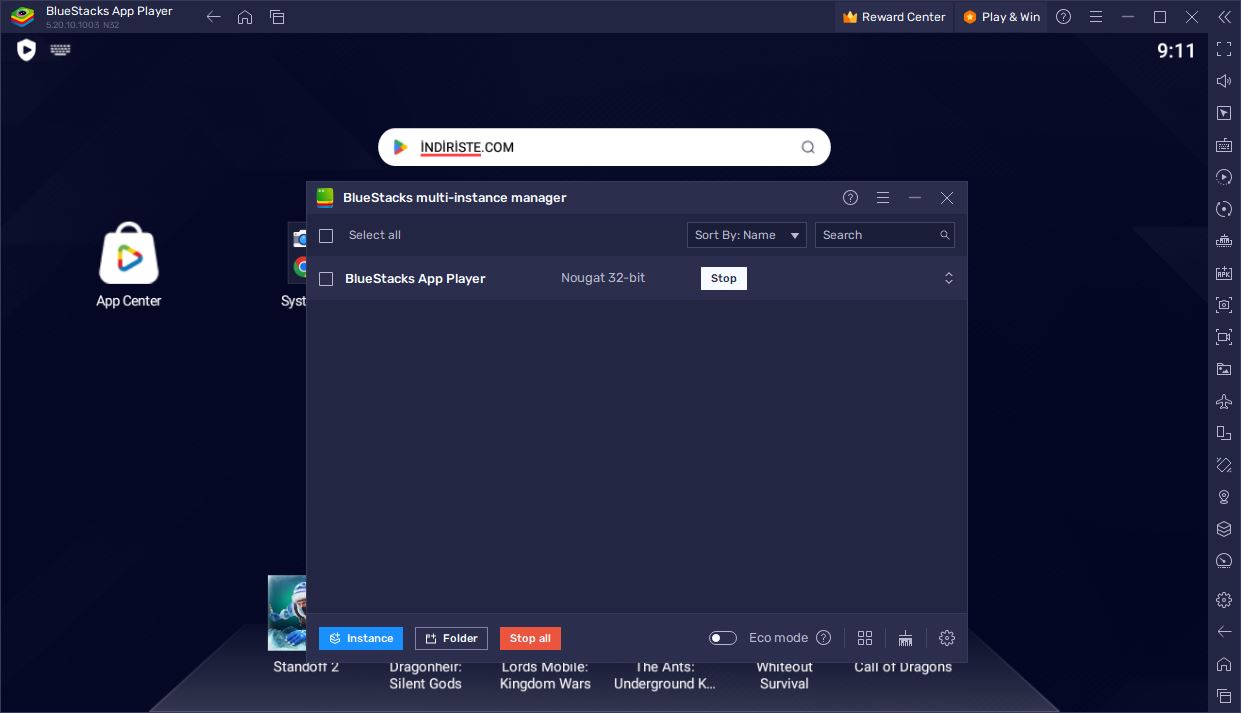Click the home icon in the right sidebar
Viewport: 1241px width, 713px height.
1224,664
